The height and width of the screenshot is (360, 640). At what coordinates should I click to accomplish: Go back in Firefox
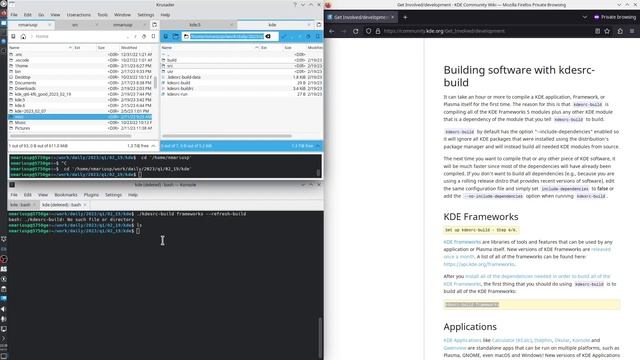pos(332,31)
